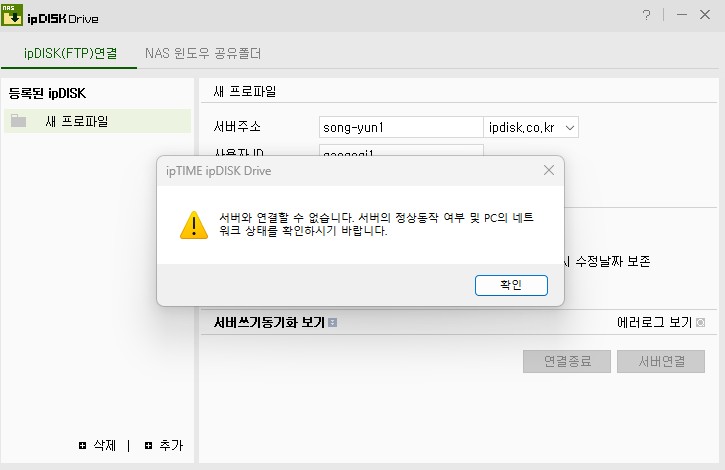Screen dimensions: 725x470
Task: Click the plus icon beside 삭제
Action: 82,445
